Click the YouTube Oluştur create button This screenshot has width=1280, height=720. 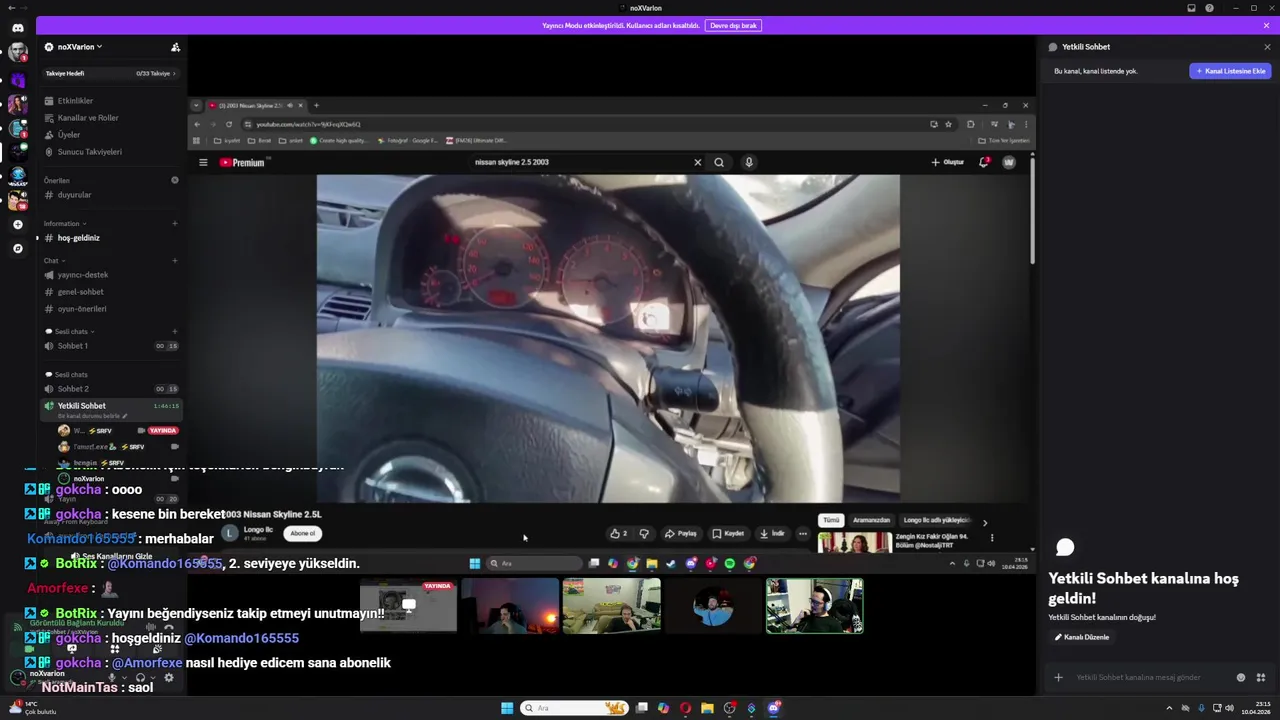[x=948, y=162]
